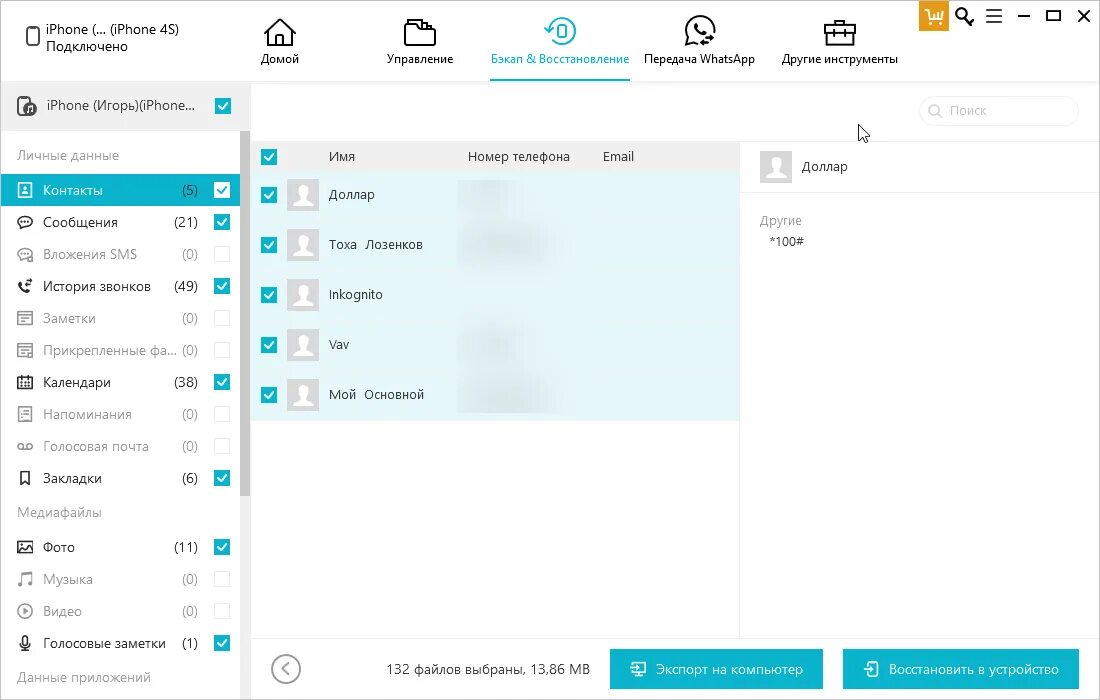Open the Управление folder icon

(420, 33)
